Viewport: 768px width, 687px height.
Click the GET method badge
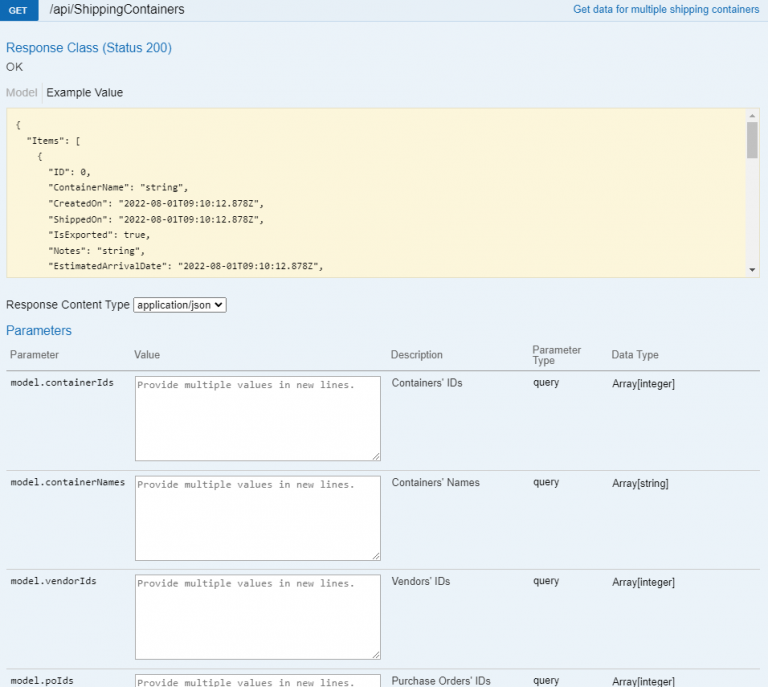(x=19, y=10)
